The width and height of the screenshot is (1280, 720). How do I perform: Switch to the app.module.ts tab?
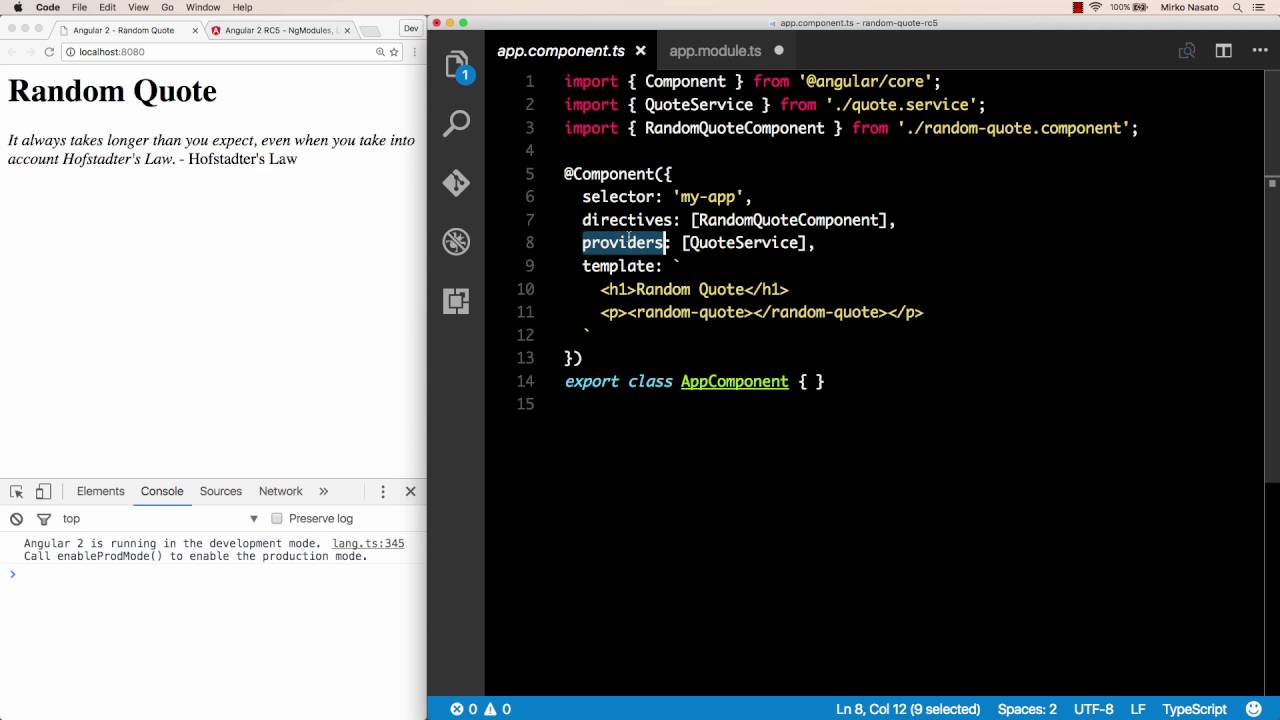(x=715, y=51)
